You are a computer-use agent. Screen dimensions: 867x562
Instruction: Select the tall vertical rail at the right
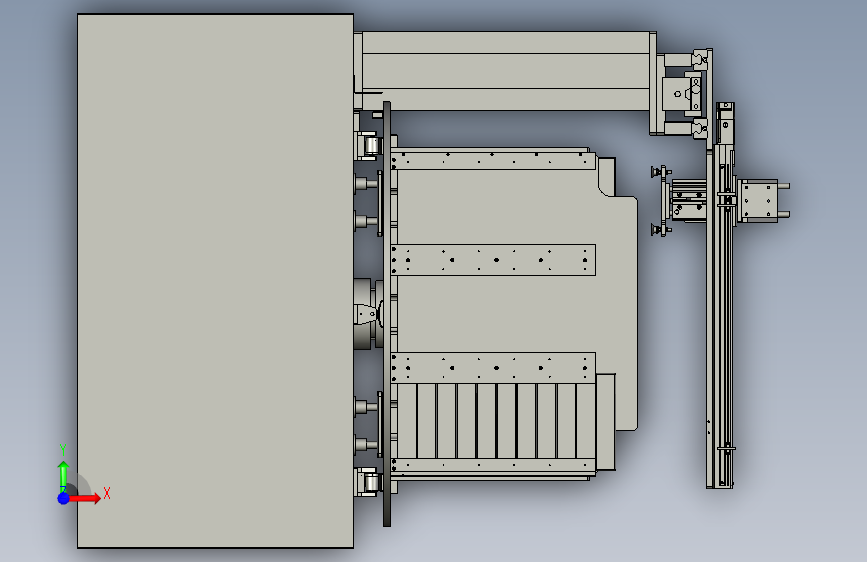click(x=720, y=316)
